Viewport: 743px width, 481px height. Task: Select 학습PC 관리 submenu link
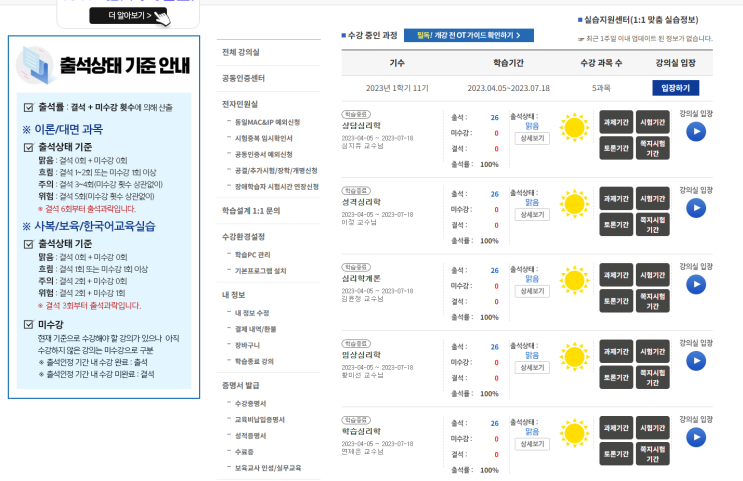(253, 254)
